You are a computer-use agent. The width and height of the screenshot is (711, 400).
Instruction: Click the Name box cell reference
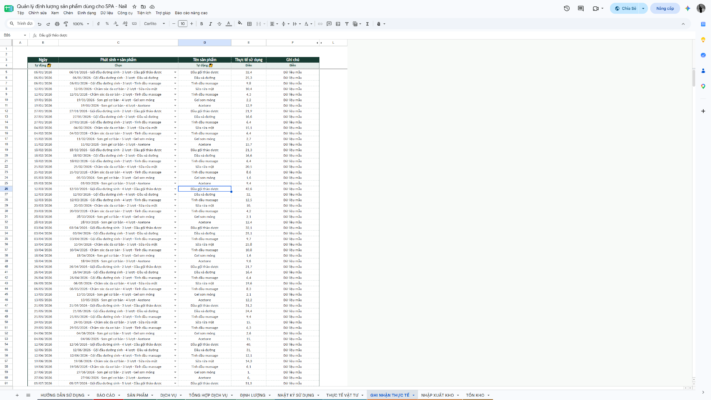[x=15, y=35]
